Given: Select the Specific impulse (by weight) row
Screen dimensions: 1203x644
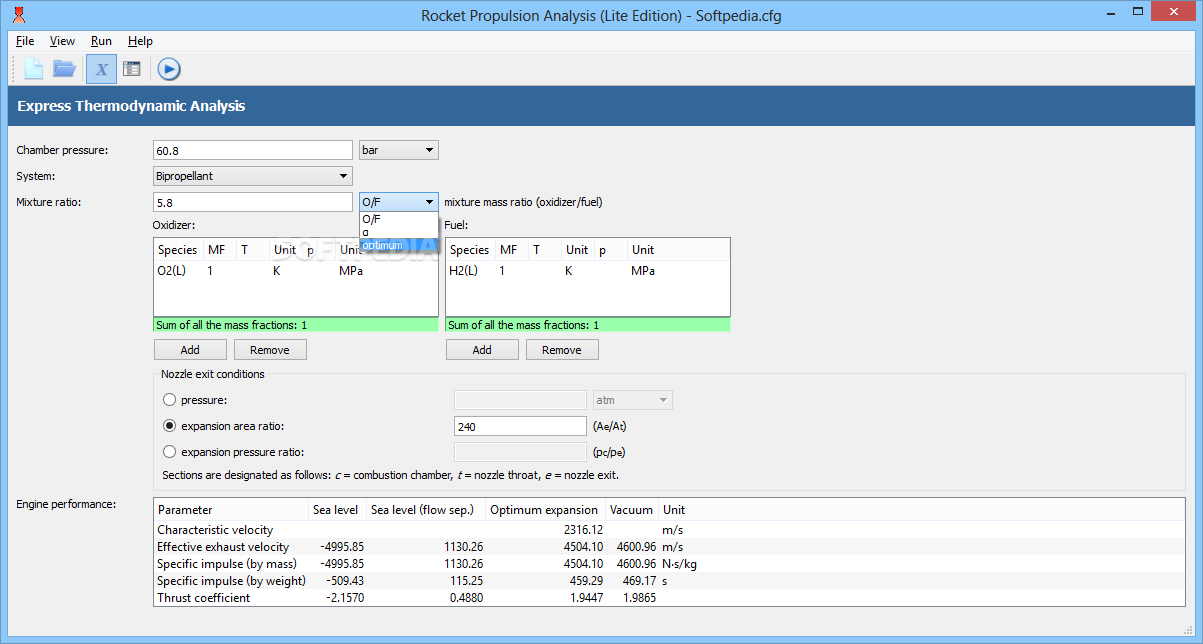Looking at the screenshot, I should (669, 581).
